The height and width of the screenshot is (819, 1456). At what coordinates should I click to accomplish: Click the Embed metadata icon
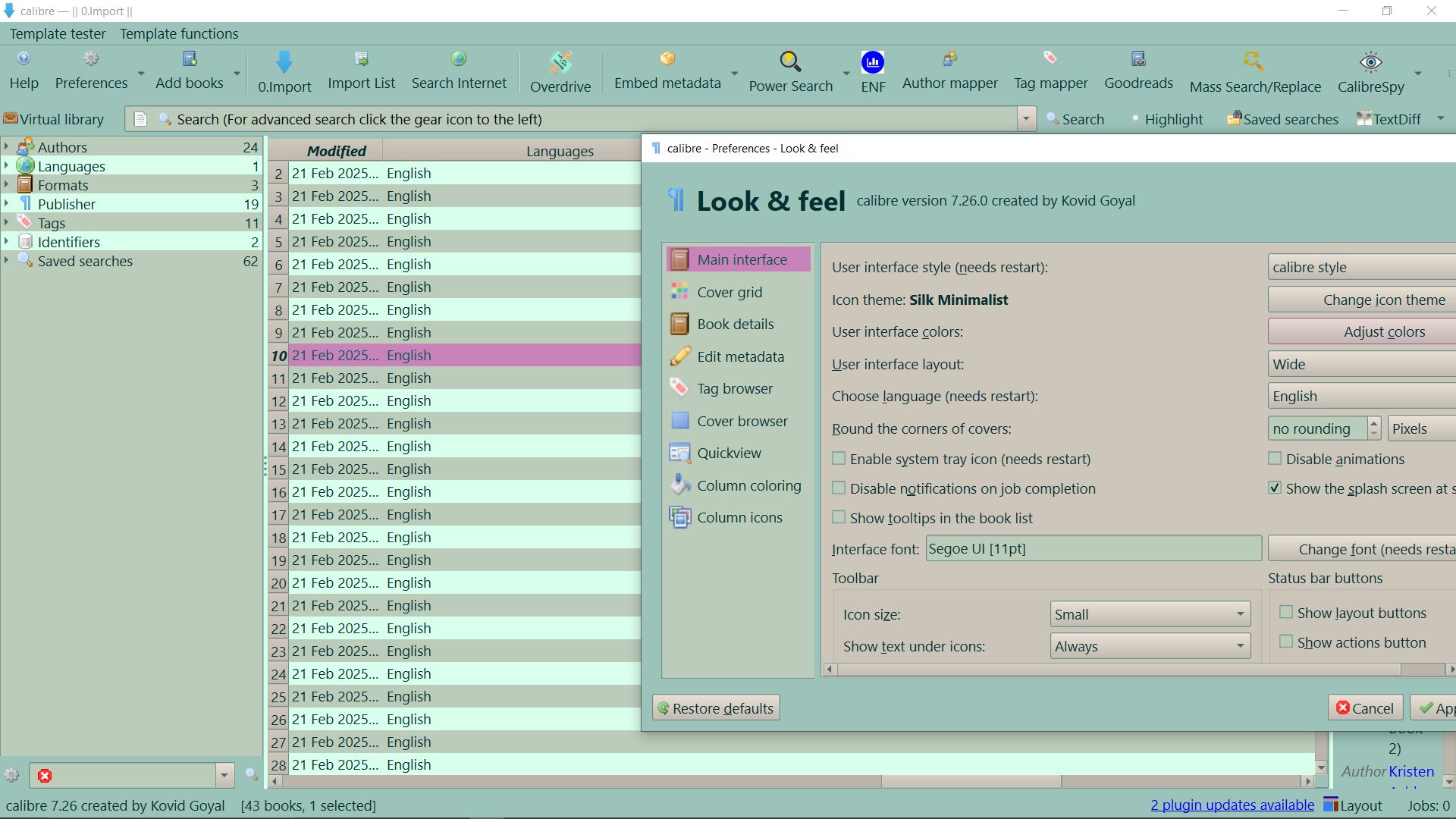click(x=667, y=71)
